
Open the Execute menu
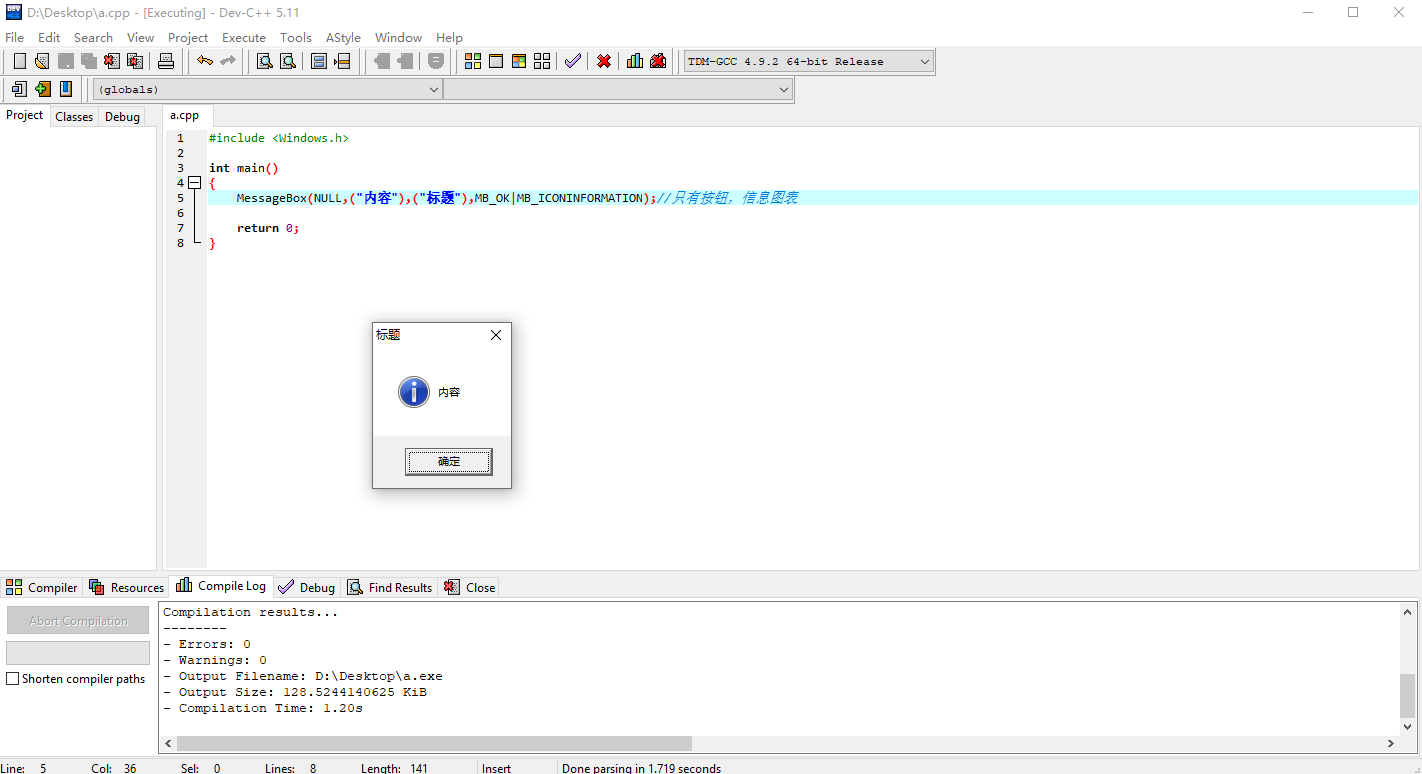coord(244,37)
